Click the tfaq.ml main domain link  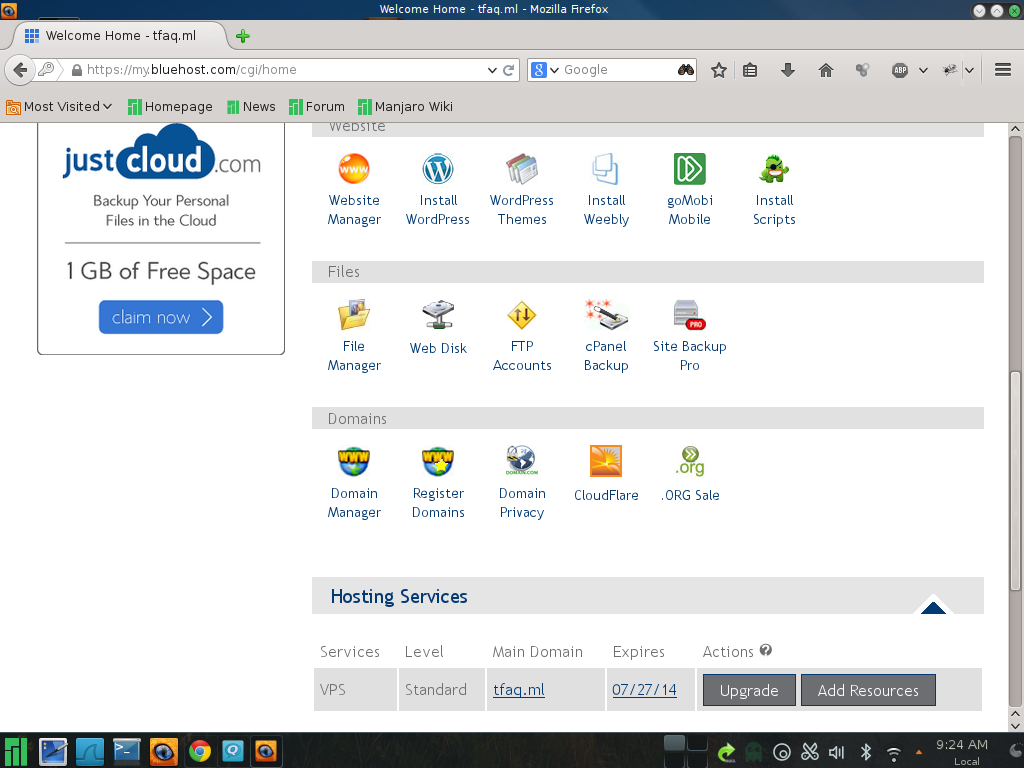(x=519, y=690)
